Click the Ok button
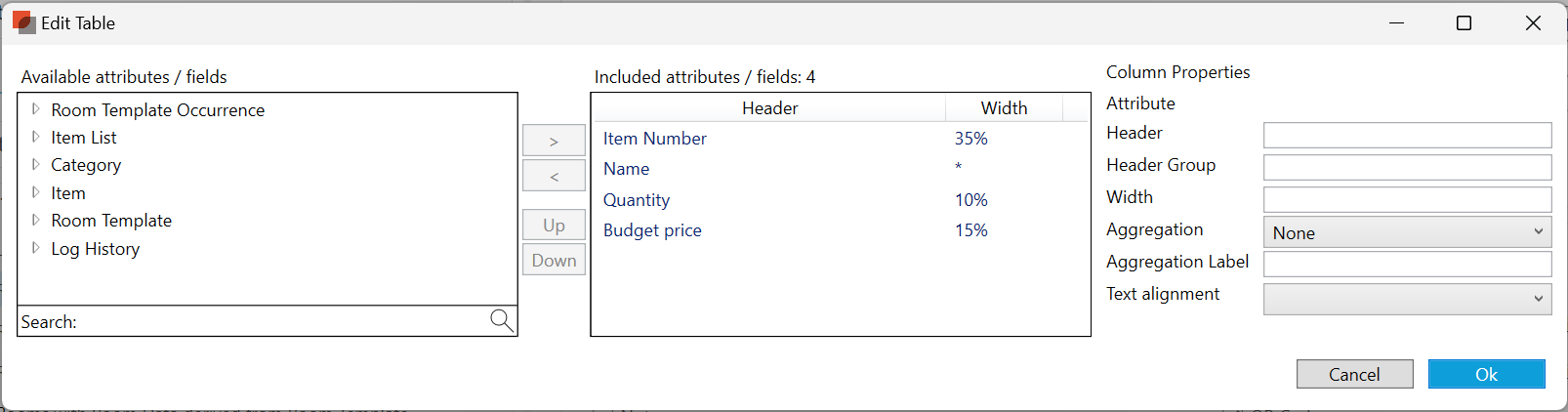 (1486, 374)
